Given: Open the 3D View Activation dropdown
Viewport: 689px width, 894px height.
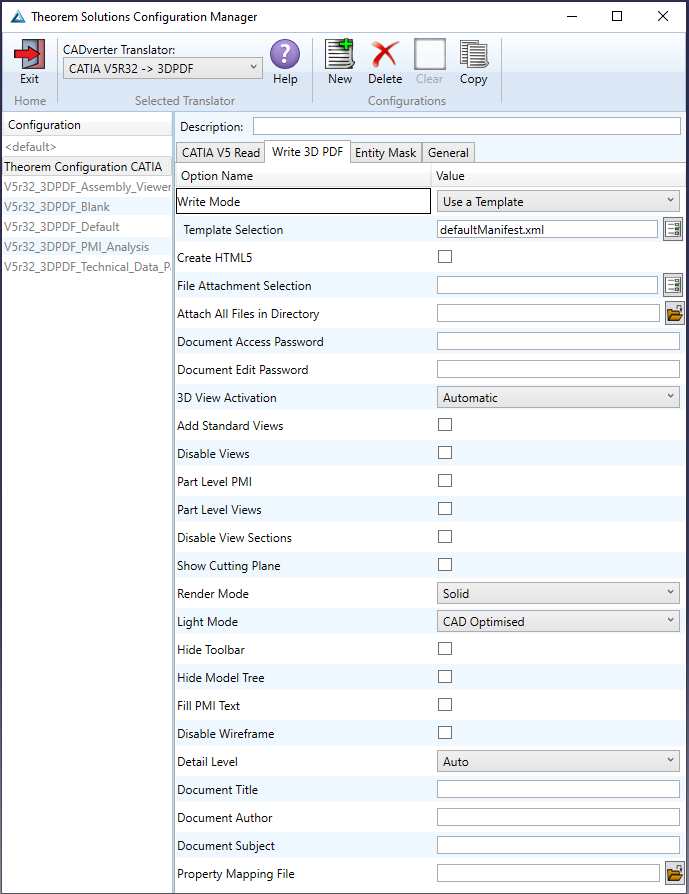Looking at the screenshot, I should coord(558,397).
